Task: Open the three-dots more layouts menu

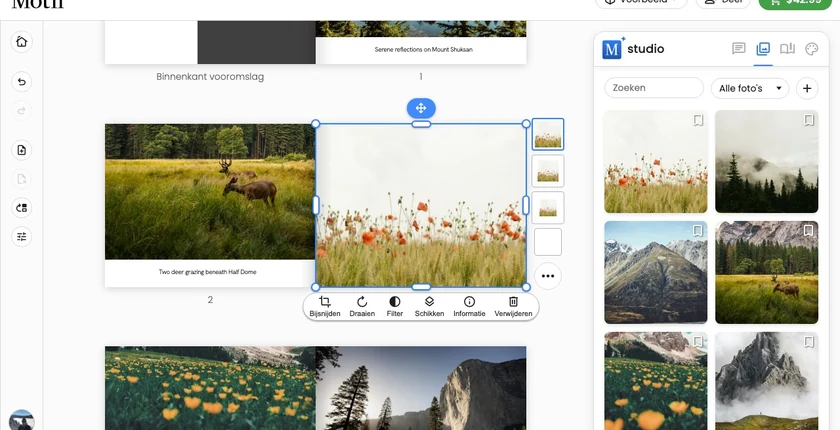Action: coord(548,276)
